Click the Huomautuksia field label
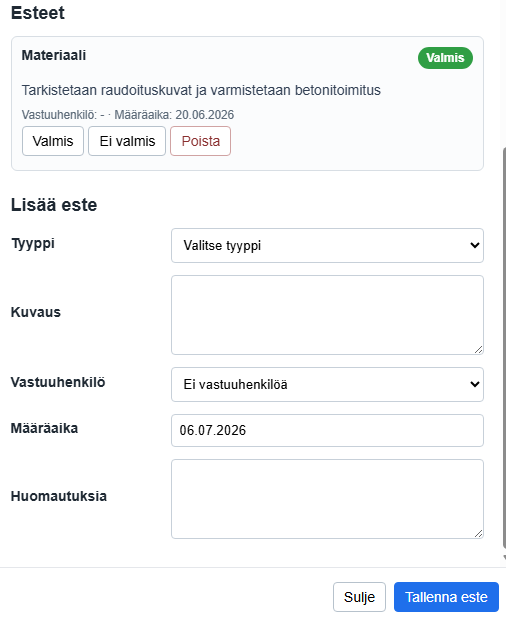The height and width of the screenshot is (622, 506). pyautogui.click(x=59, y=496)
